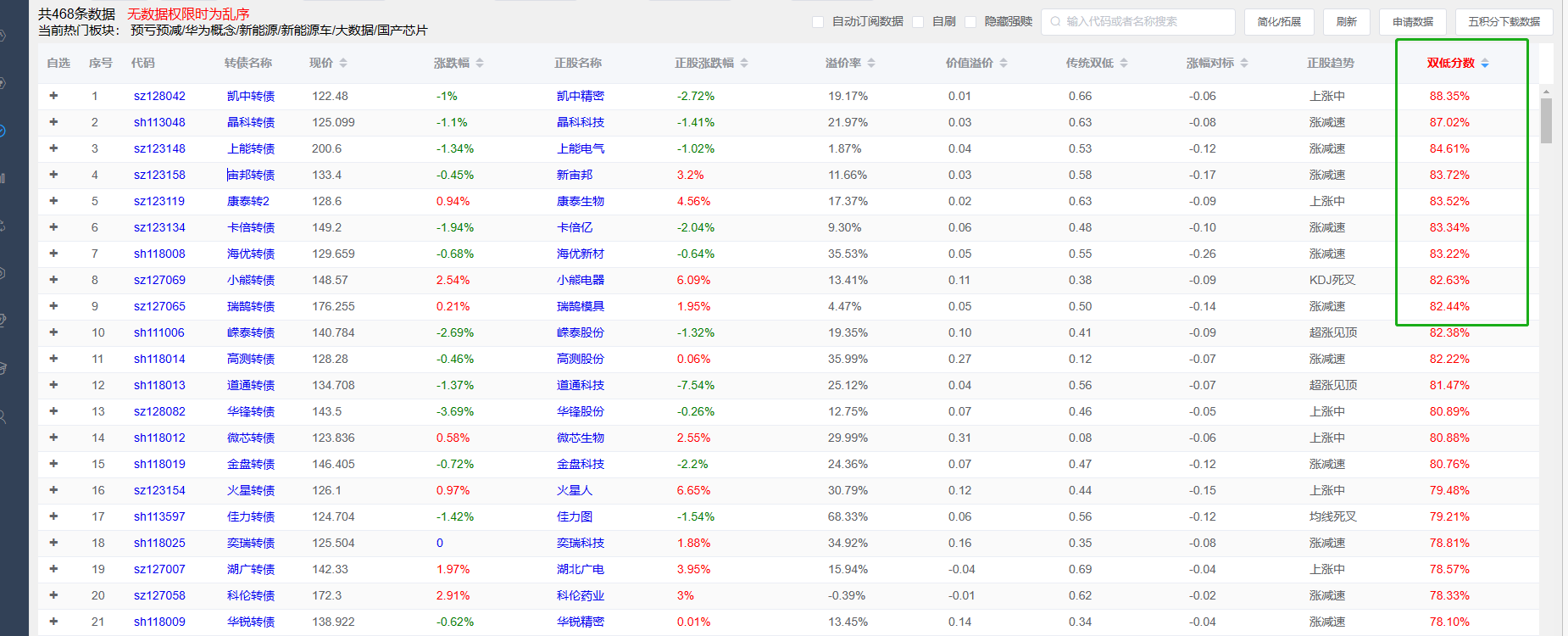The image size is (1568, 636).
Task: Click 简化/拓展 button
Action: [1279, 22]
